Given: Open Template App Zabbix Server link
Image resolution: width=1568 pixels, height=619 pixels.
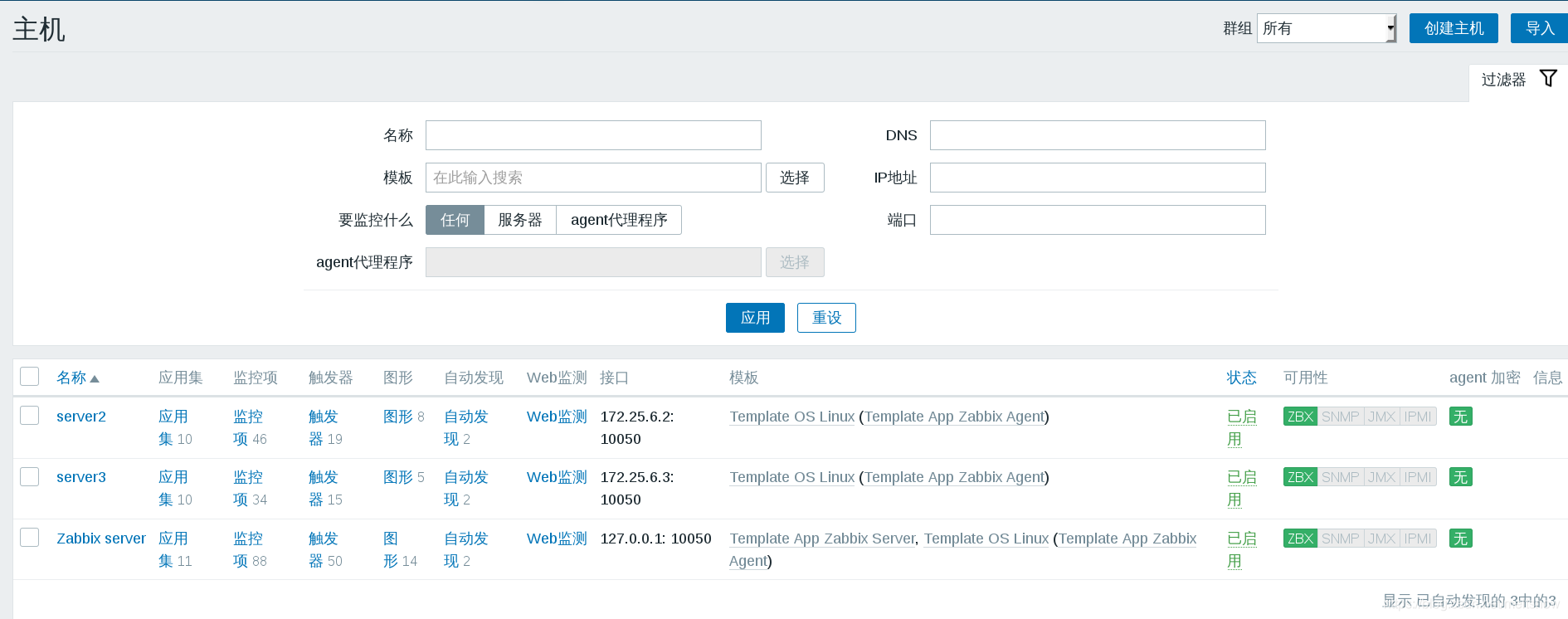Looking at the screenshot, I should [822, 539].
